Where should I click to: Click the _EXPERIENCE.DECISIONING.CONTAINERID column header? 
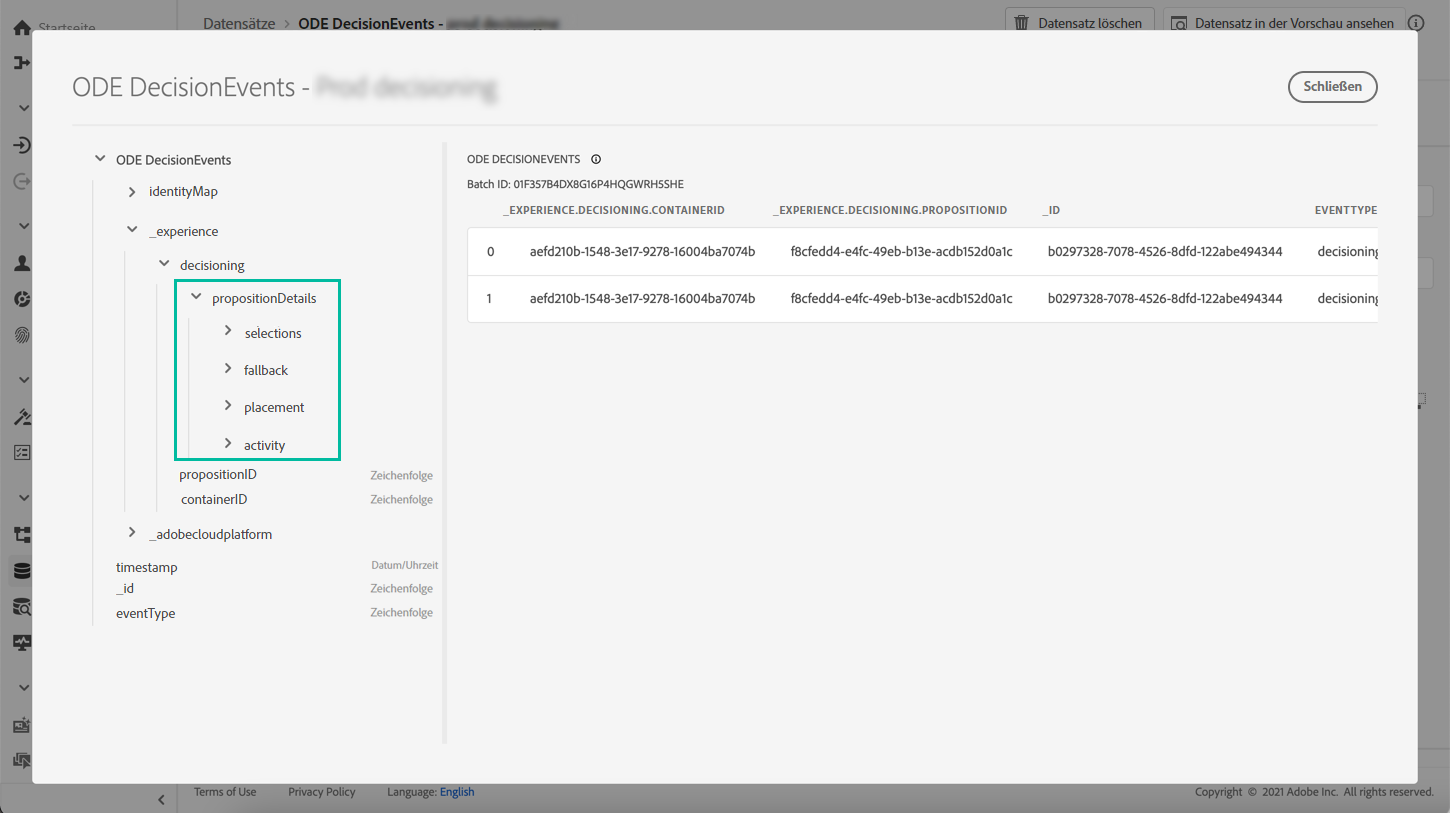(613, 211)
